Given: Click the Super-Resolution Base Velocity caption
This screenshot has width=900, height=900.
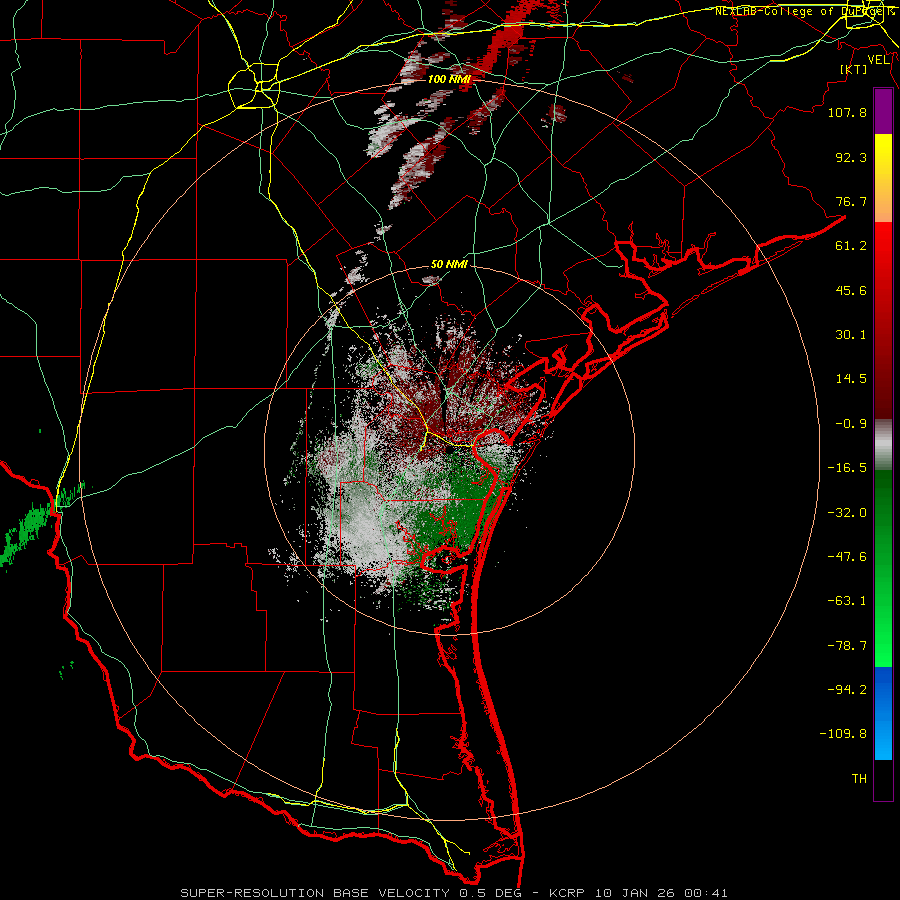Looking at the screenshot, I should (454, 893).
